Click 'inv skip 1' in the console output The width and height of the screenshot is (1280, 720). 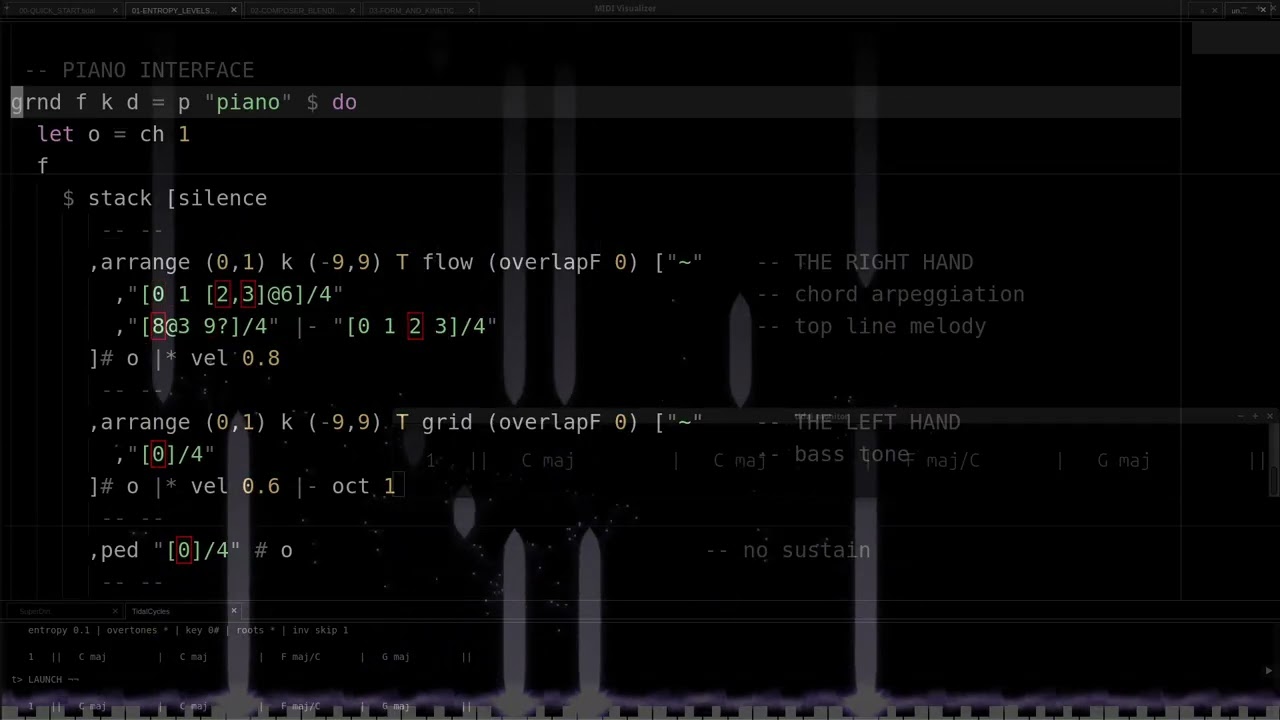(x=320, y=630)
